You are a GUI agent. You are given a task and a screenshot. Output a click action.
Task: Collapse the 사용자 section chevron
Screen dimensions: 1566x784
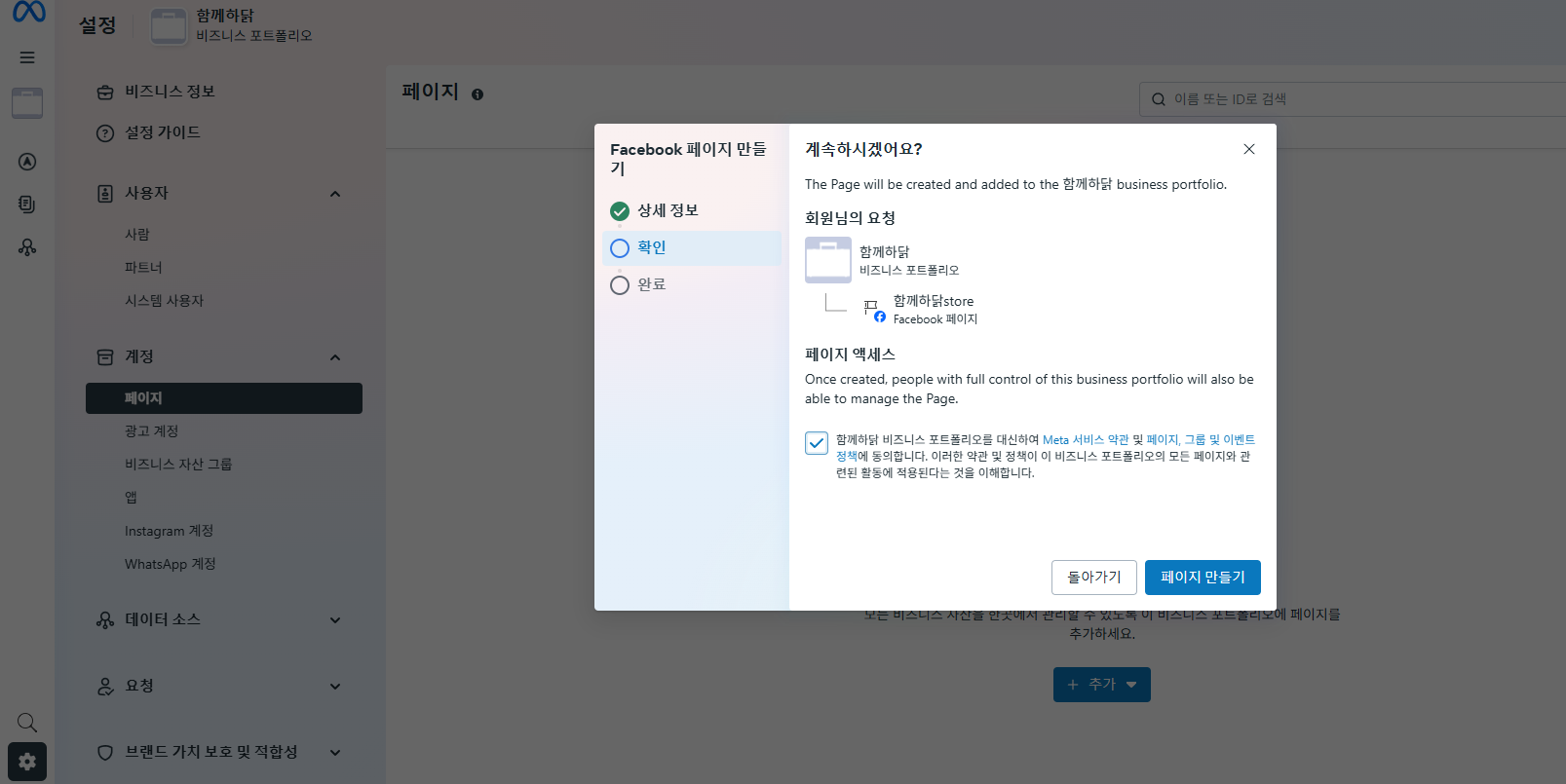pyautogui.click(x=335, y=194)
